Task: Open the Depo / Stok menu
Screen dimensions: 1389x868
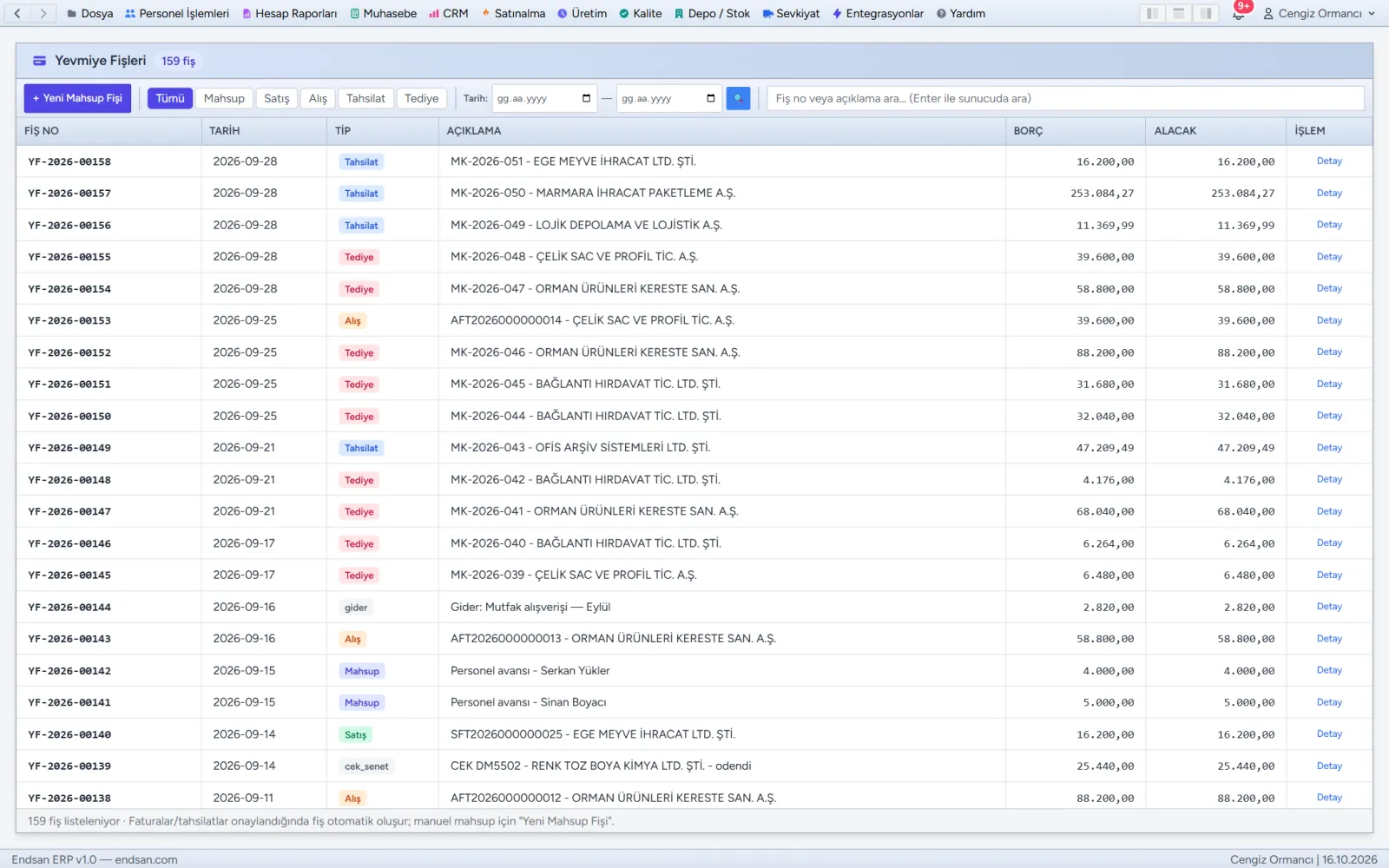Action: click(x=712, y=13)
